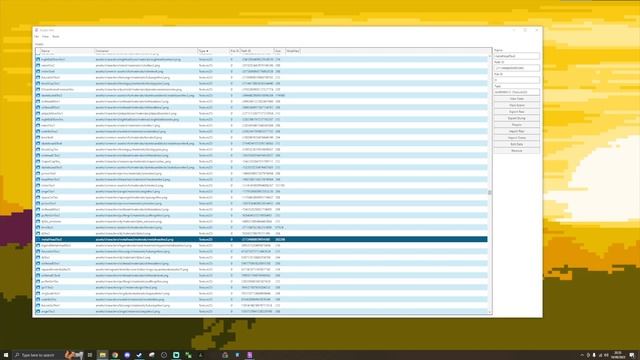Click the Edit Data button
Screen dimensions: 640x360
pos(516,144)
